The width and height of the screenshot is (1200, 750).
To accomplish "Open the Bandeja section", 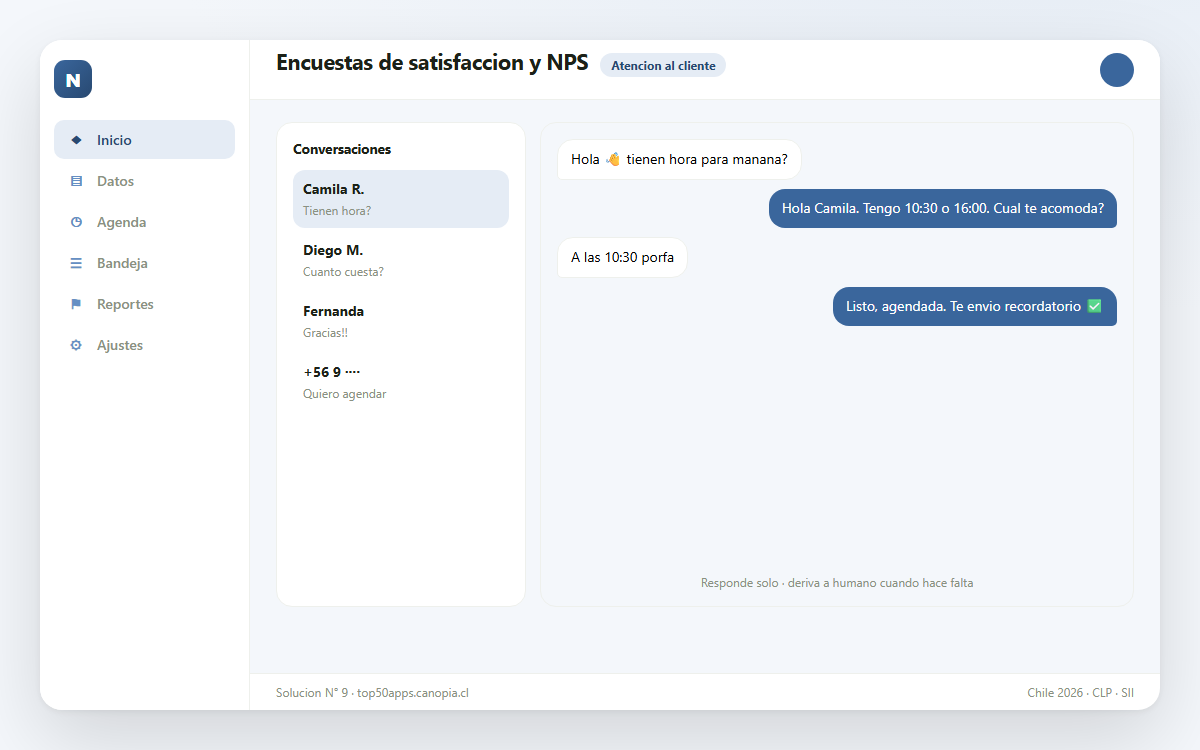I will coord(144,263).
